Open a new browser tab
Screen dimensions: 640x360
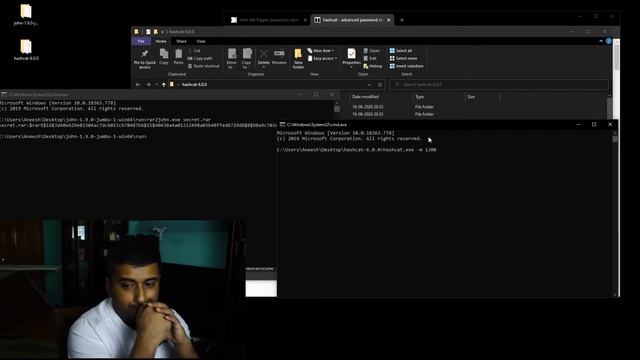coord(402,20)
